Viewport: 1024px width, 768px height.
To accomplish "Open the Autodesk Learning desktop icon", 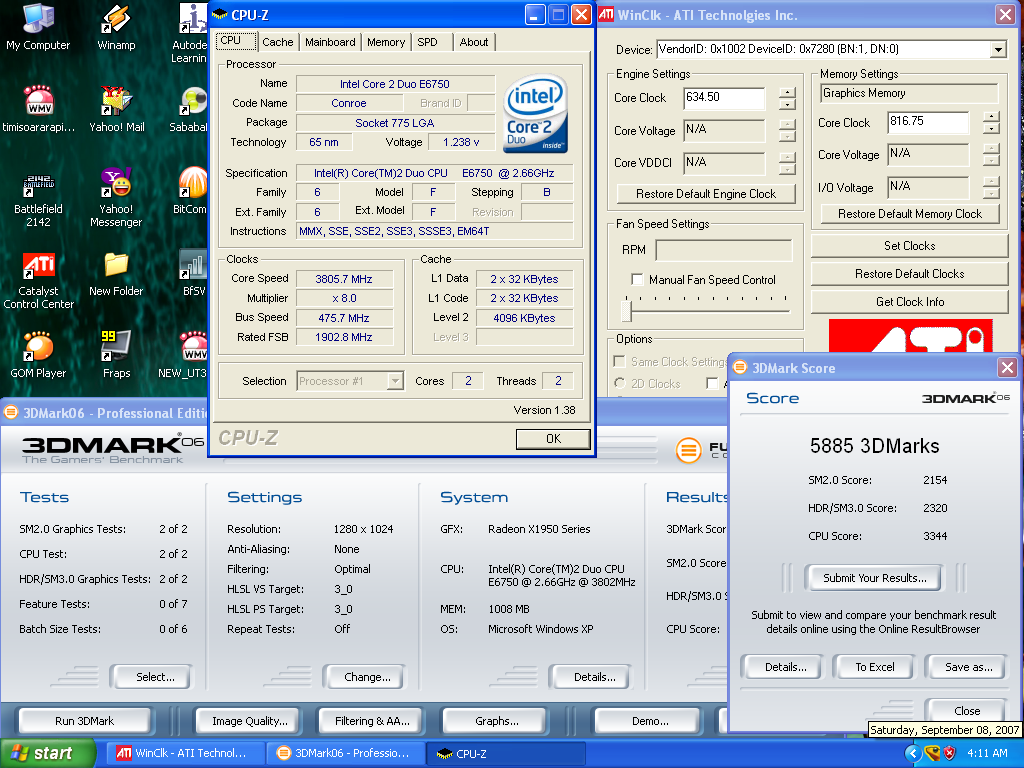I will pos(191,33).
